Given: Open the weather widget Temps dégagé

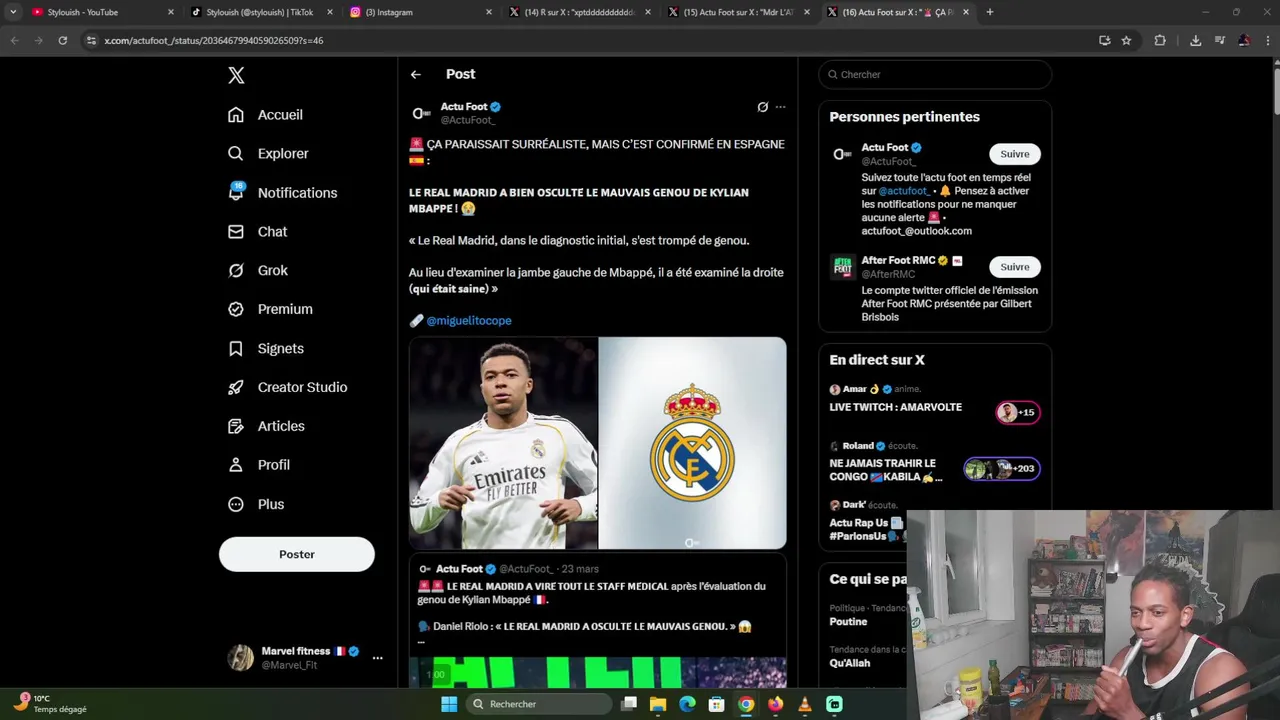Looking at the screenshot, I should pos(50,704).
